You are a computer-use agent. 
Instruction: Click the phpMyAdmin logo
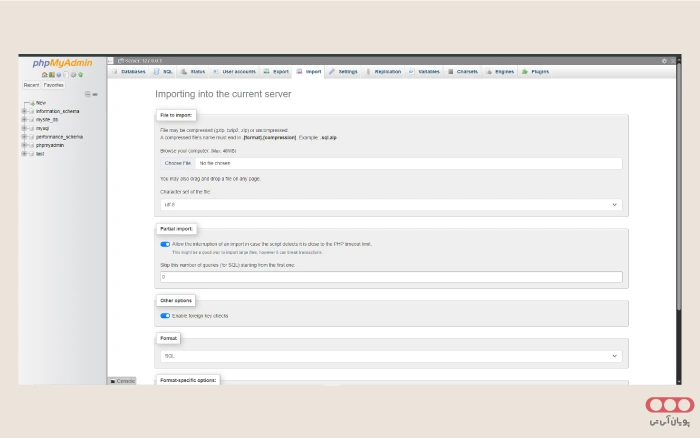click(x=62, y=63)
